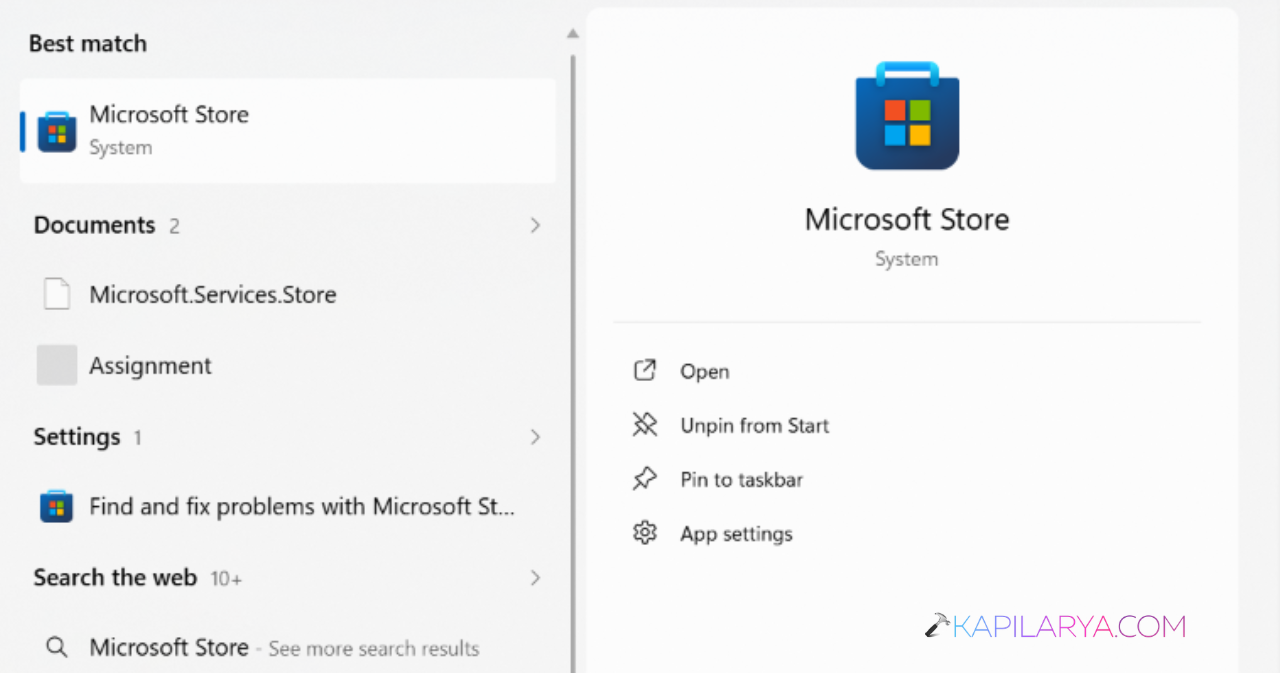Click the Microsoft Store title in preview pane
Image resolution: width=1280 pixels, height=673 pixels.
coord(907,220)
